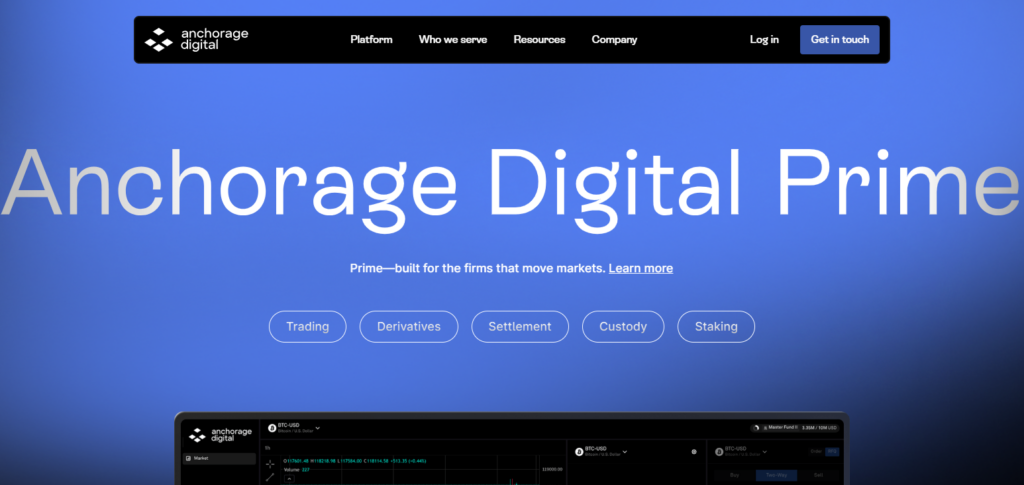Open the Company menu
1024x485 pixels.
click(615, 39)
